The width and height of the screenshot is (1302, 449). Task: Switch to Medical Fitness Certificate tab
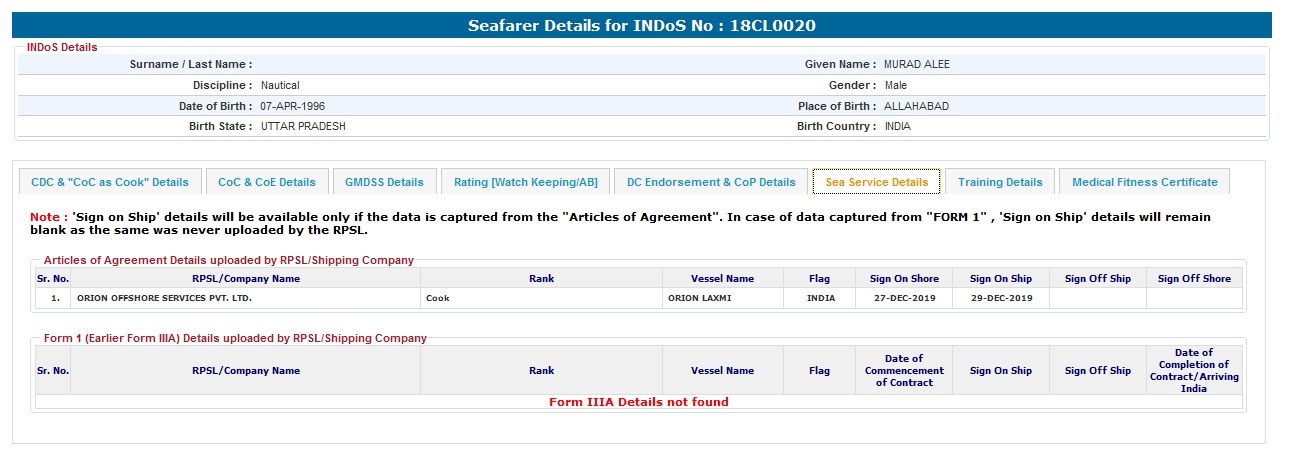pyautogui.click(x=1144, y=182)
